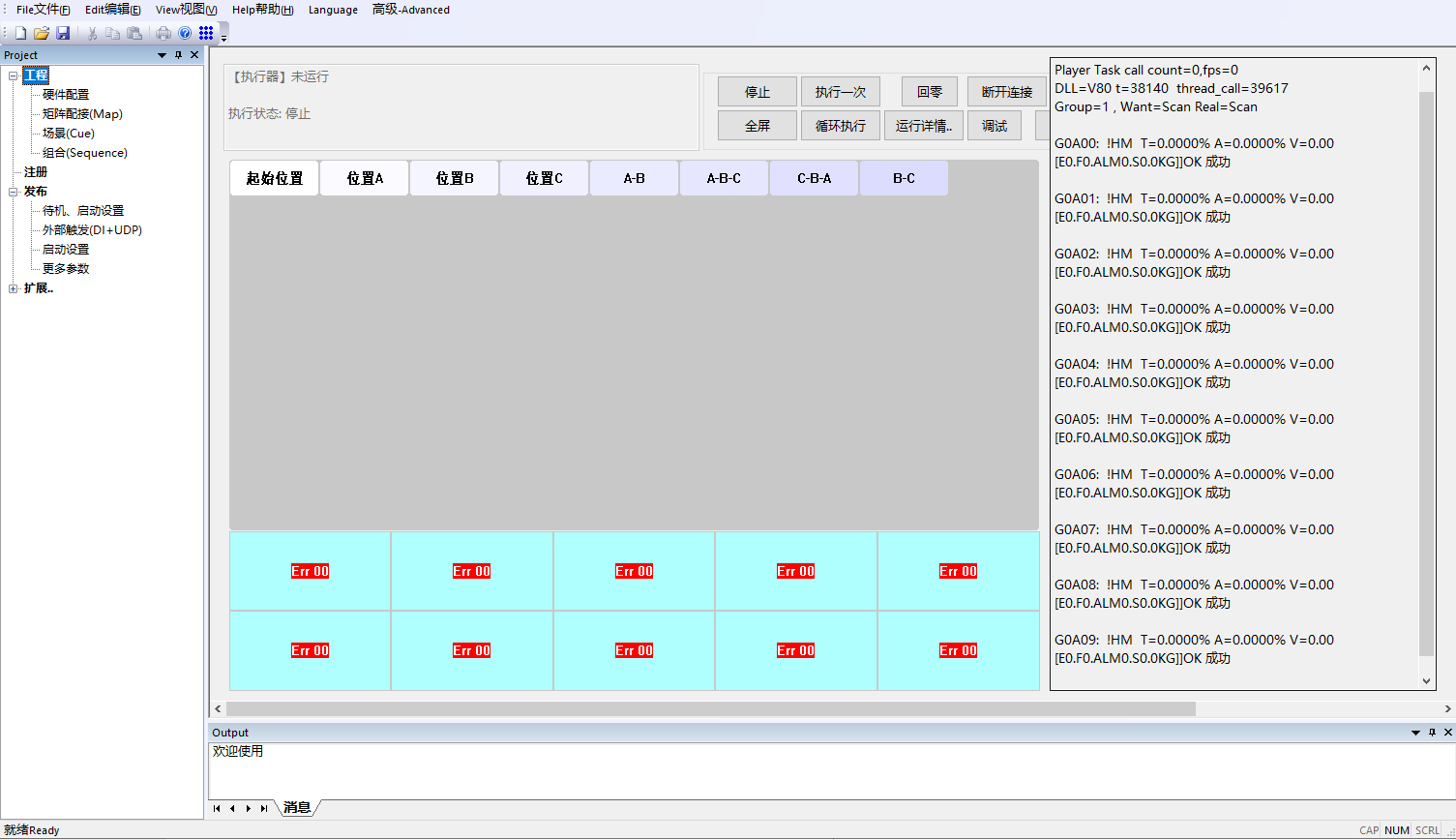The image size is (1456, 840).
Task: Select the A-B-C sequence button
Action: pyautogui.click(x=724, y=178)
